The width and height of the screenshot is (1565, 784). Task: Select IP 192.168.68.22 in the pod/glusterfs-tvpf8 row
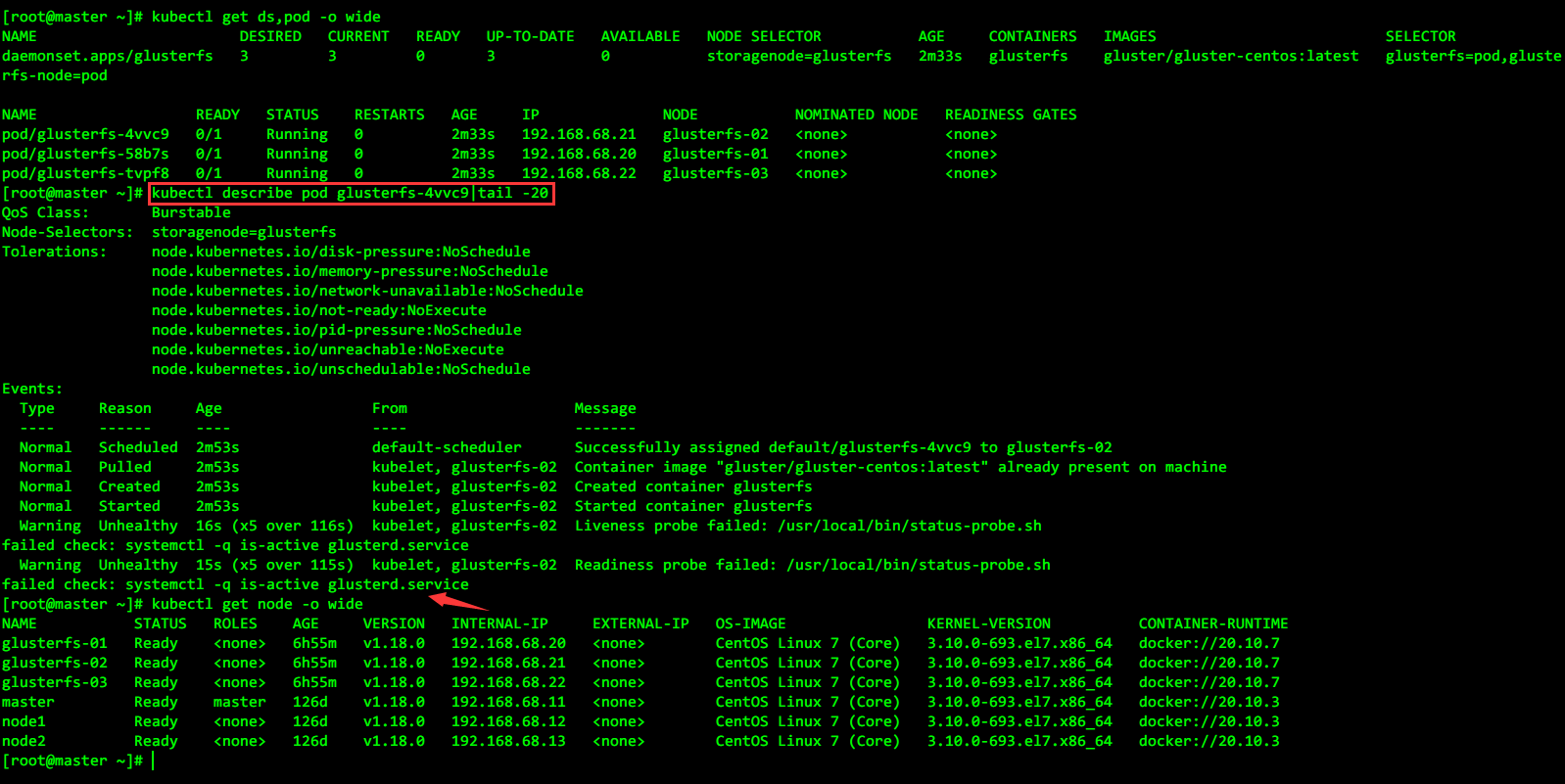pos(579,173)
